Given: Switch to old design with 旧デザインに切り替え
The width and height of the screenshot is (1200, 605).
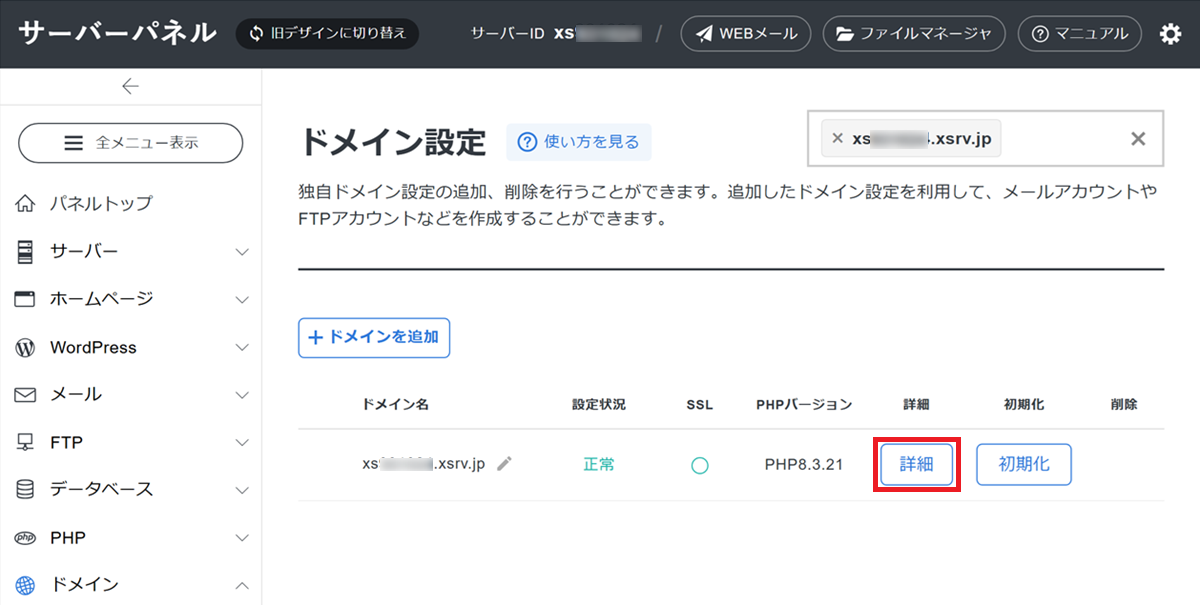Looking at the screenshot, I should point(327,34).
